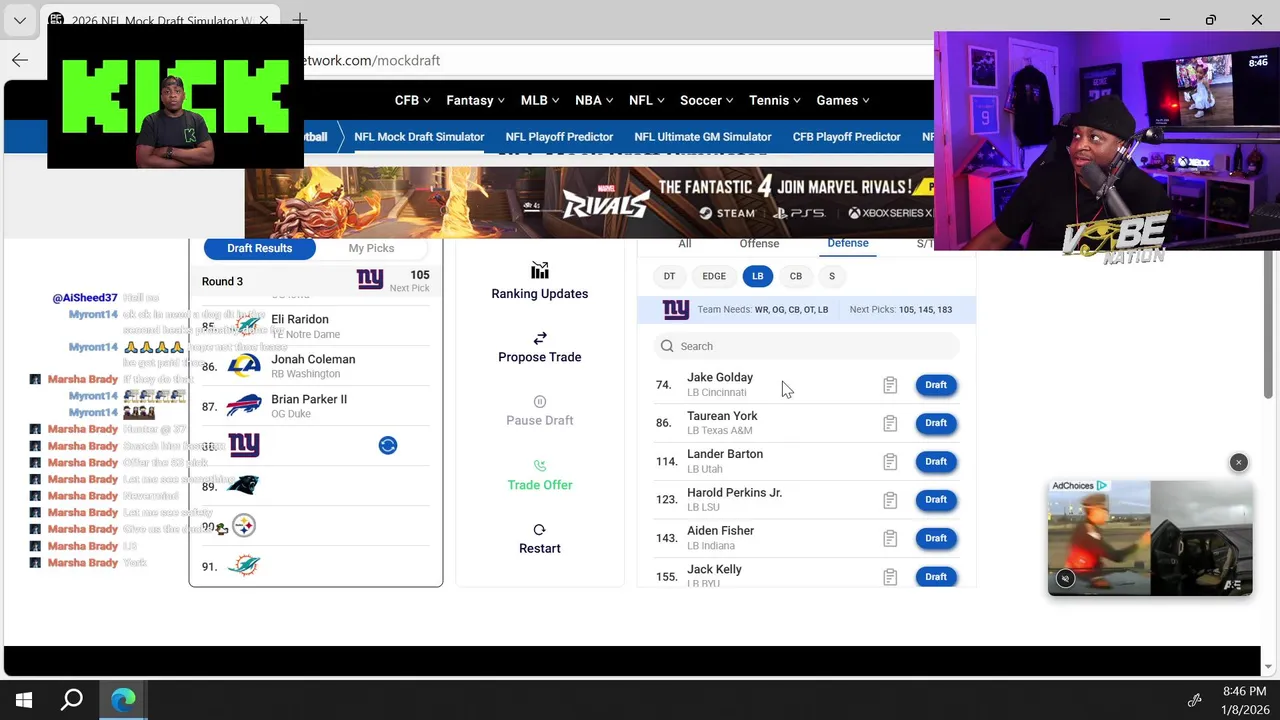Screen dimensions: 1280x720
Task: Switch to My Picks view
Action: pyautogui.click(x=371, y=248)
